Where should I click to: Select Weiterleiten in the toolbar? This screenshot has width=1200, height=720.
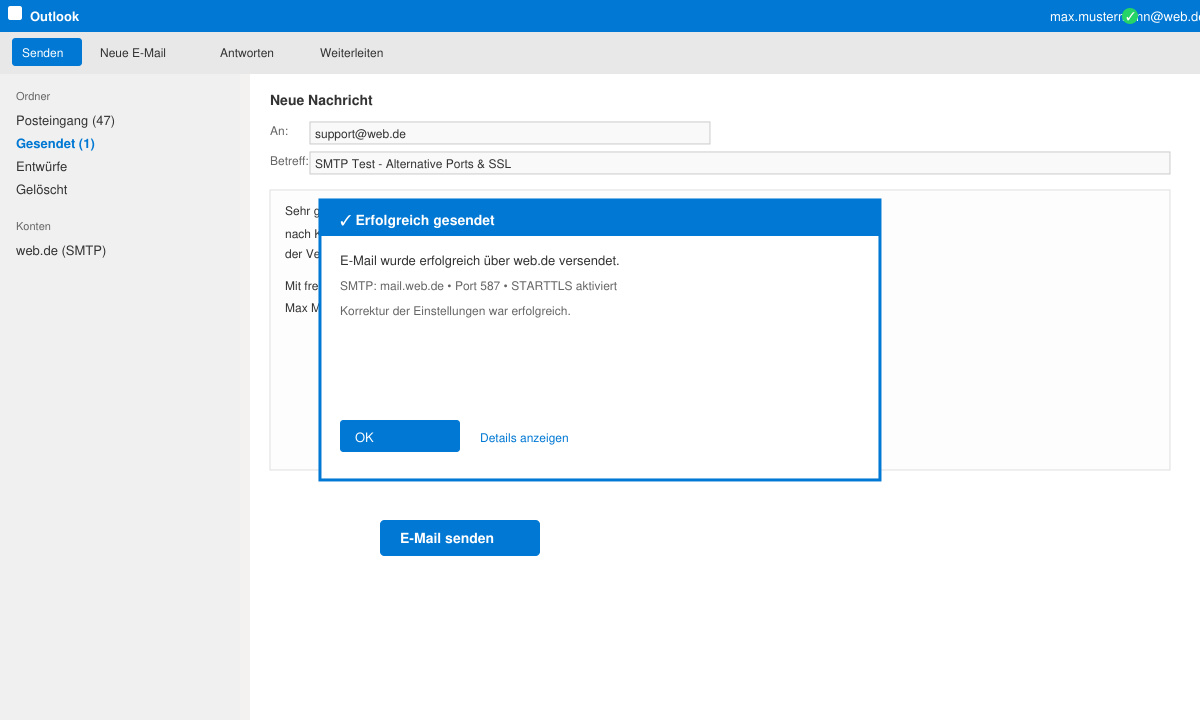tap(352, 52)
